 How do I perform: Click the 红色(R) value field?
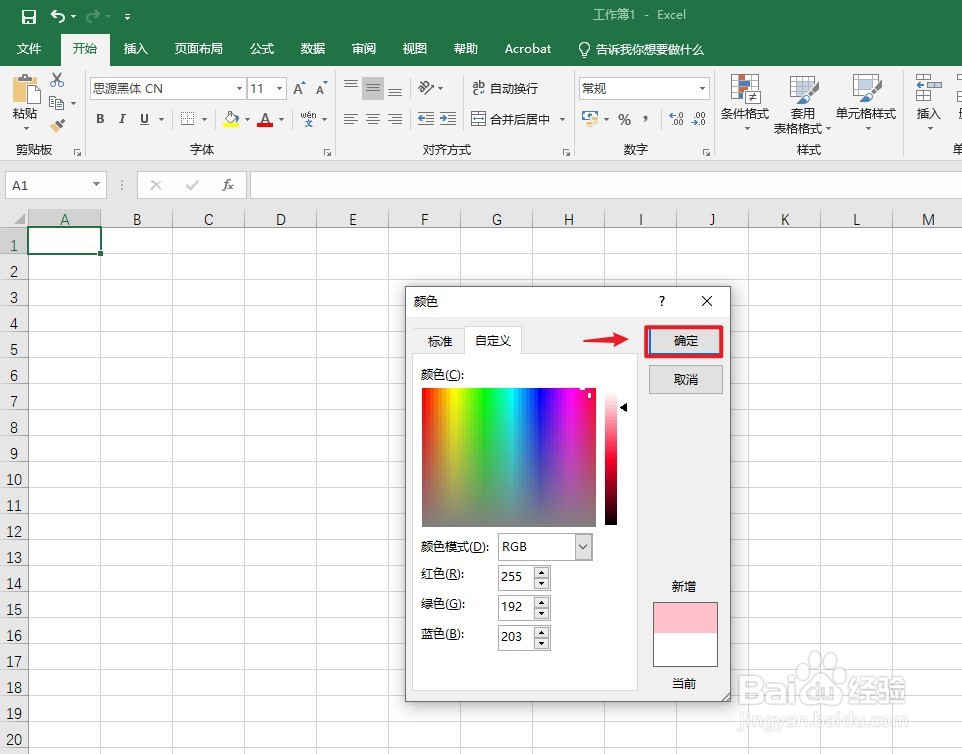517,577
